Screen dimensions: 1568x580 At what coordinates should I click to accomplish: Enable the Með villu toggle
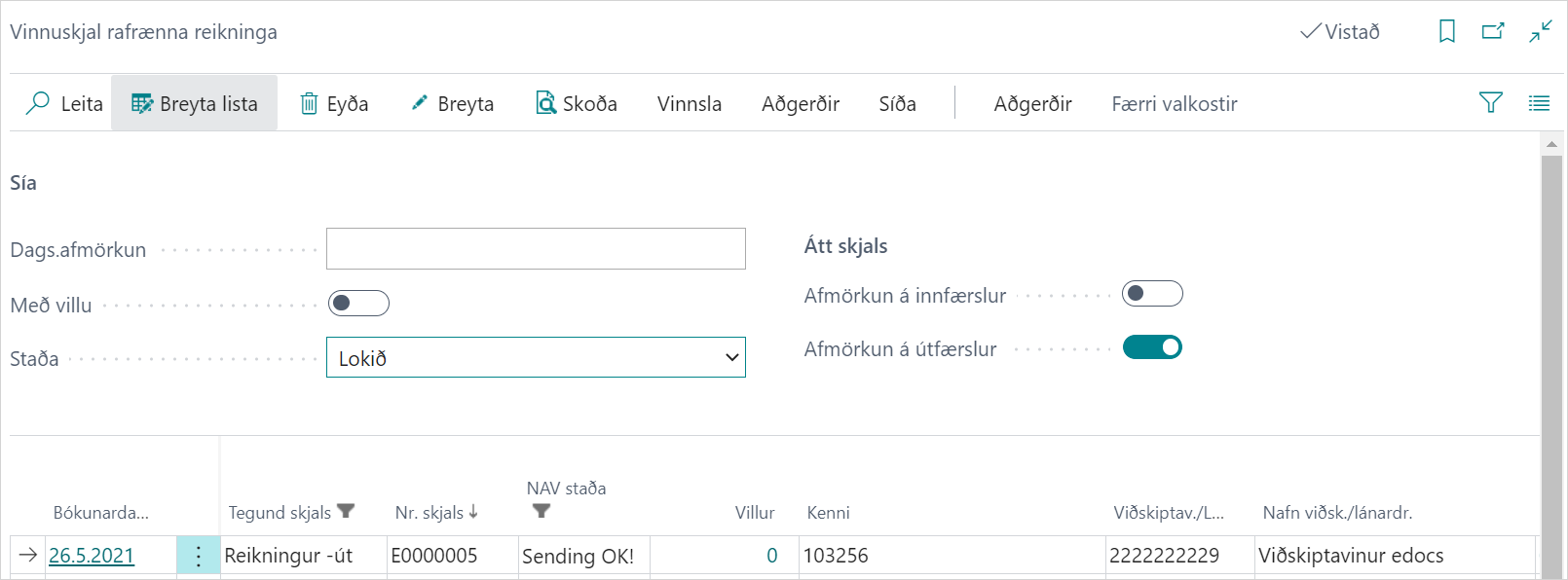tap(358, 304)
